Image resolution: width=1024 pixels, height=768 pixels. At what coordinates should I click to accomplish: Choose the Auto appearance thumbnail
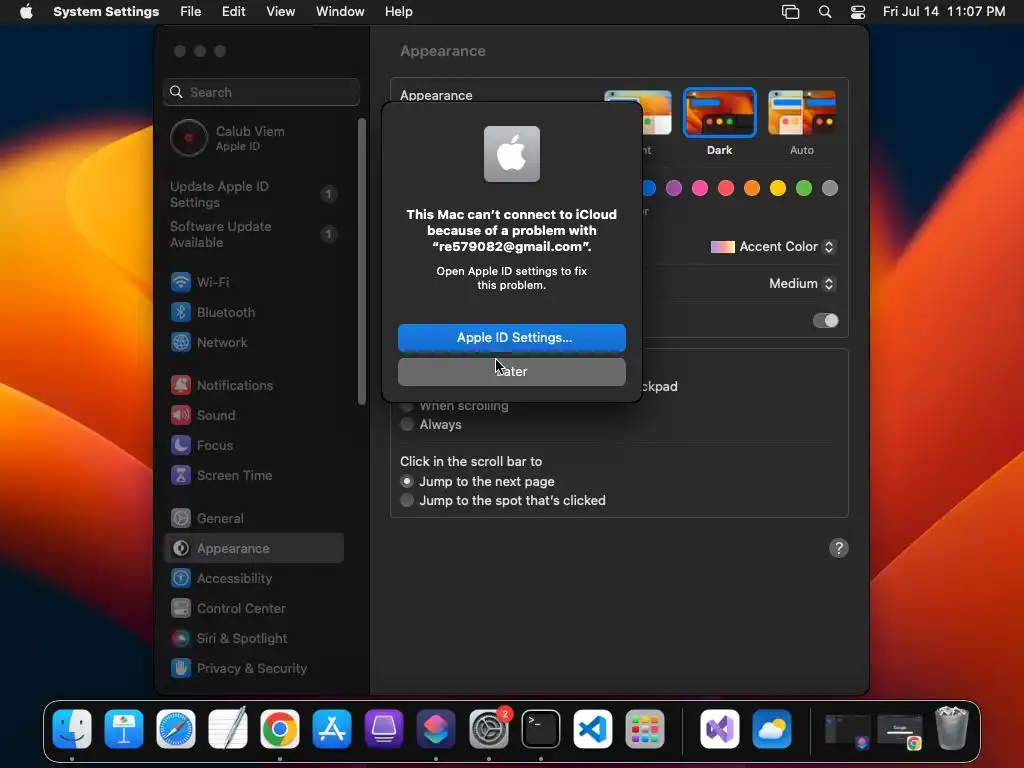[x=802, y=113]
